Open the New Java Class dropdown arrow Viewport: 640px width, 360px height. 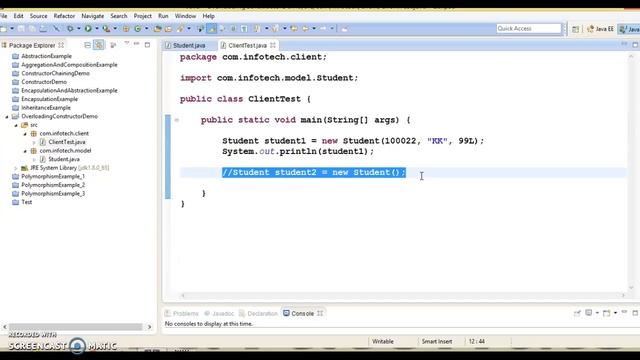(x=147, y=29)
